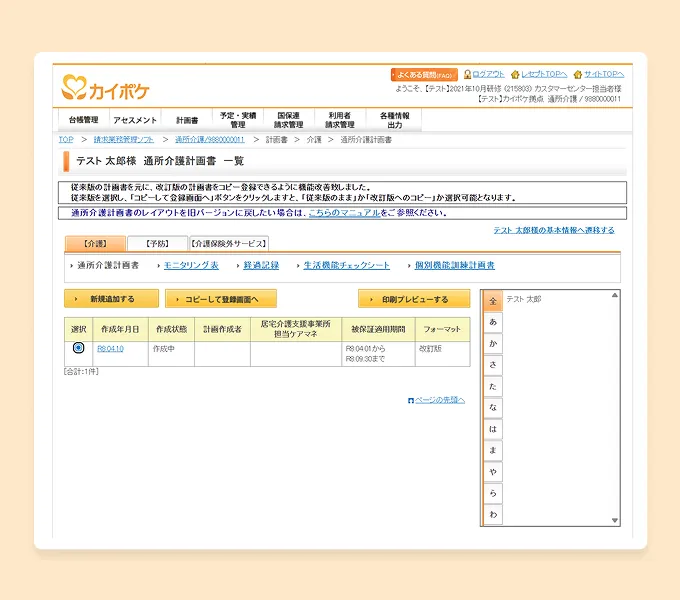This screenshot has width=680, height=600.
Task: Click the user list scroll down arrow
Action: pyautogui.click(x=615, y=520)
